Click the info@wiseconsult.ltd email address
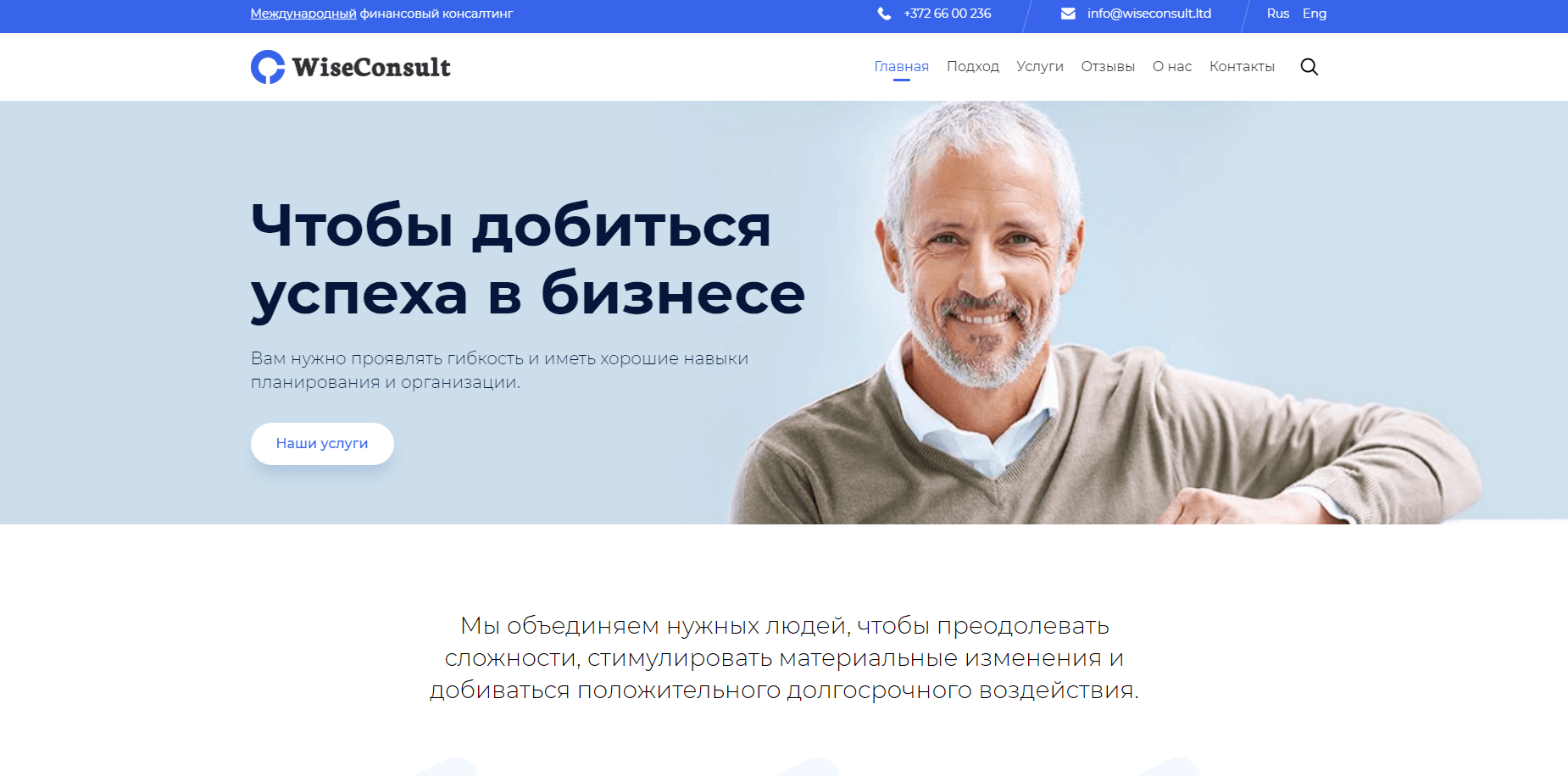Image resolution: width=1568 pixels, height=776 pixels. 1148,14
